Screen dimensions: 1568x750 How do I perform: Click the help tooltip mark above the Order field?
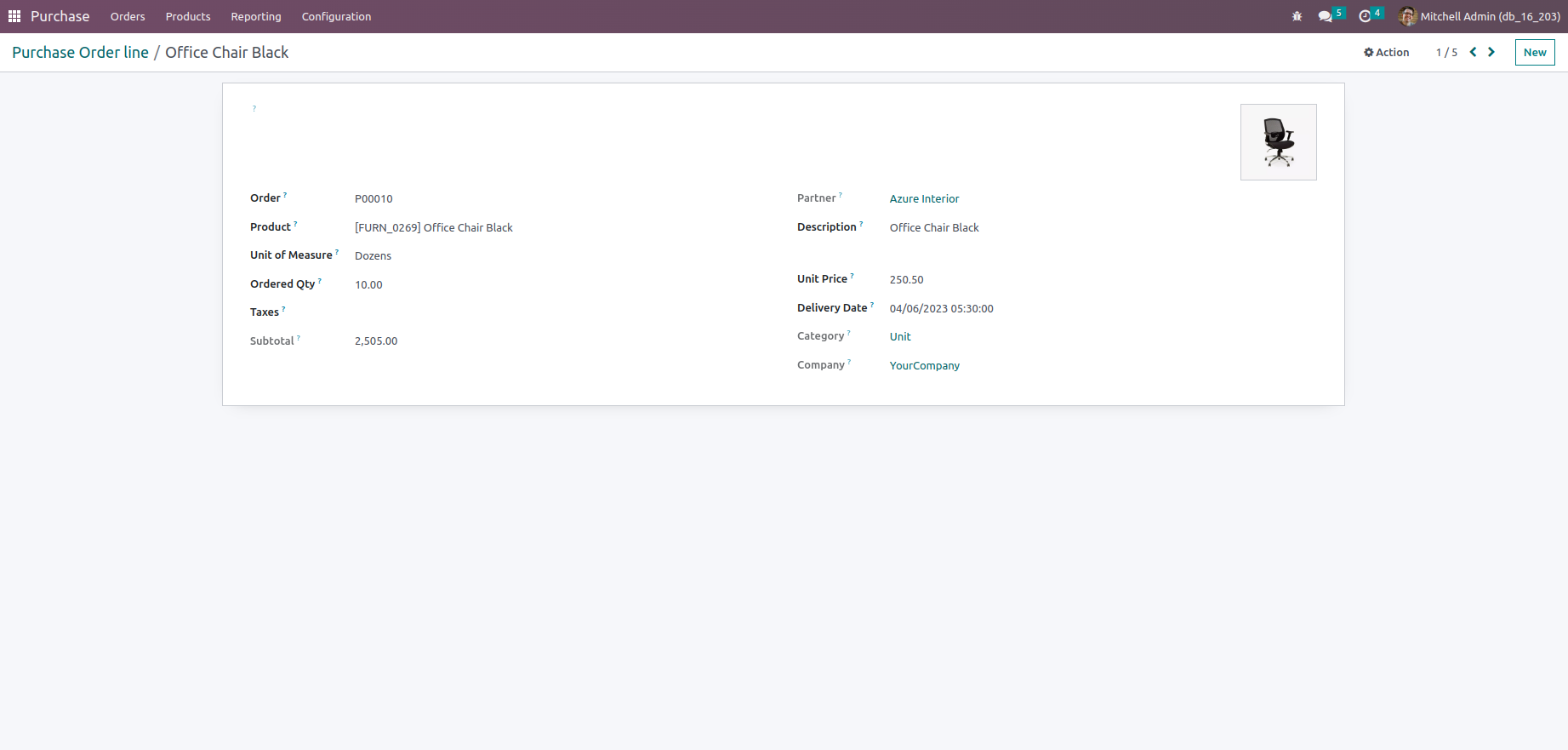pos(254,108)
